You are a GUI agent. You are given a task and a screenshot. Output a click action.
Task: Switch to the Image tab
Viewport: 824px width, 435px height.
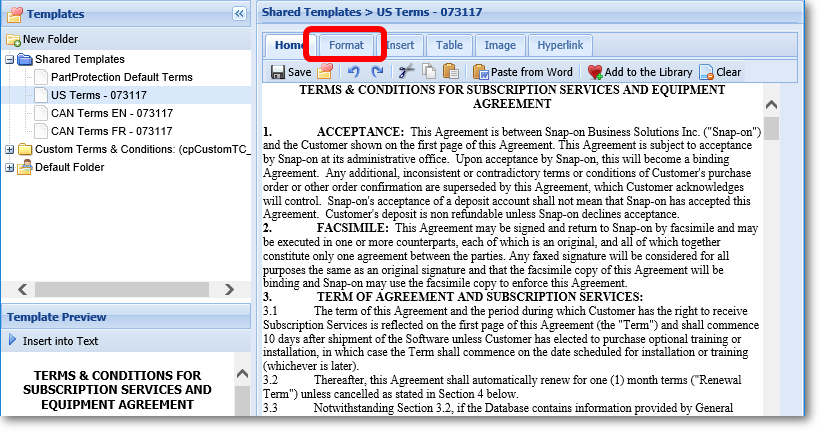coord(500,45)
